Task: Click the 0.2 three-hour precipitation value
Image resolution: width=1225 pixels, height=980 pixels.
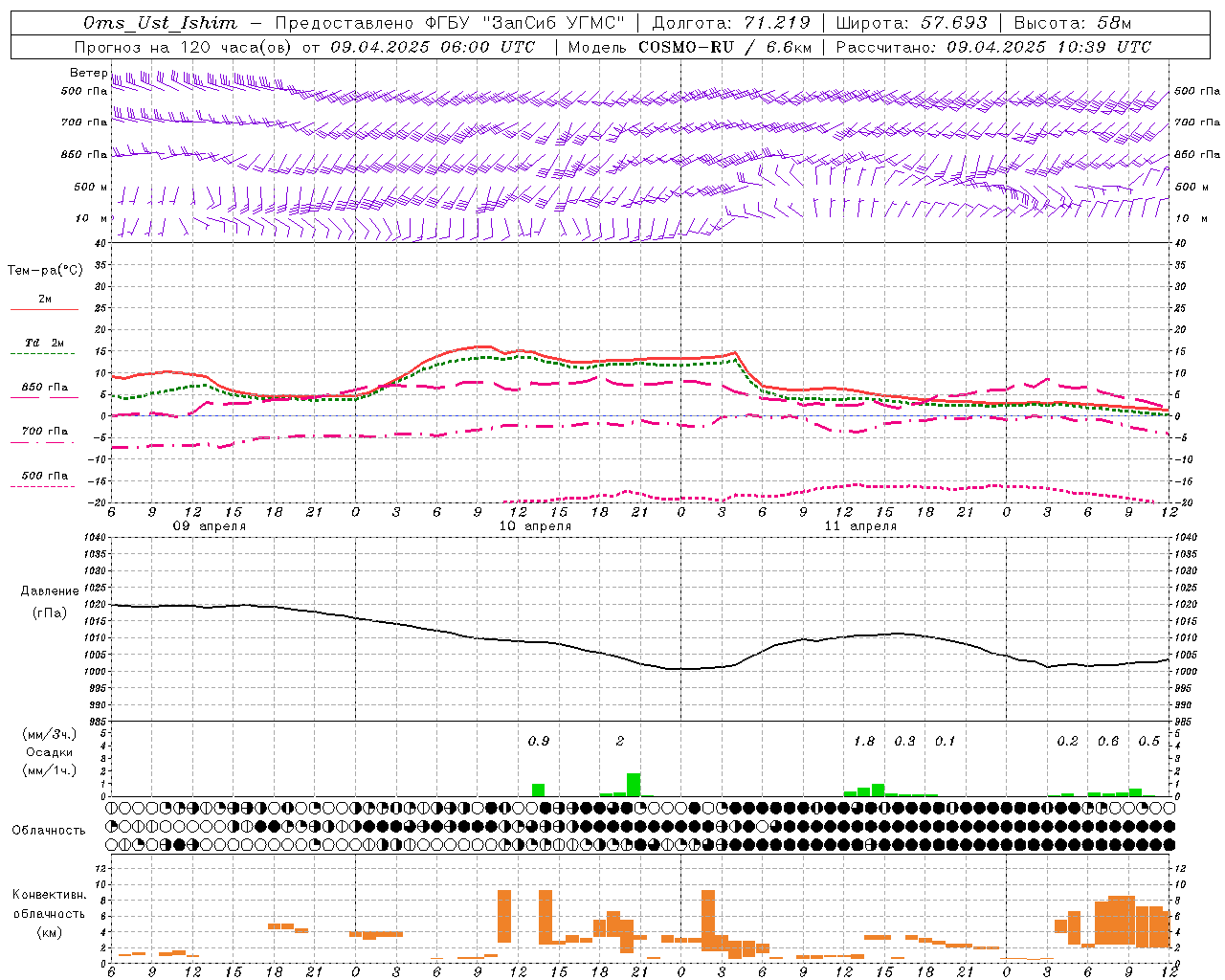Action: [x=1067, y=741]
